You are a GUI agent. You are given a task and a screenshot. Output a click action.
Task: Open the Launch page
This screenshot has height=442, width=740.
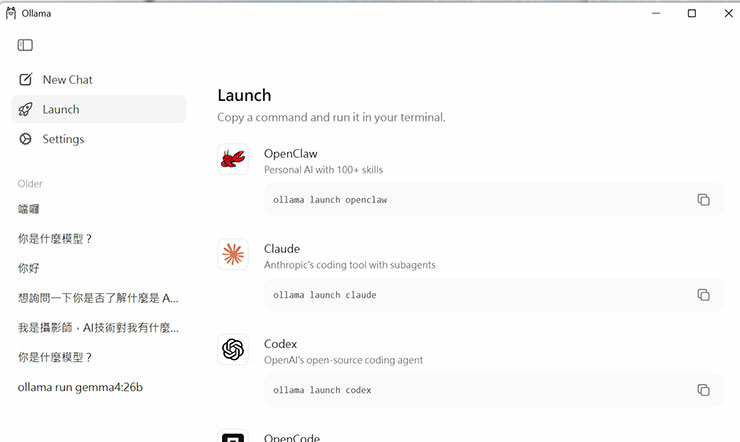point(99,109)
